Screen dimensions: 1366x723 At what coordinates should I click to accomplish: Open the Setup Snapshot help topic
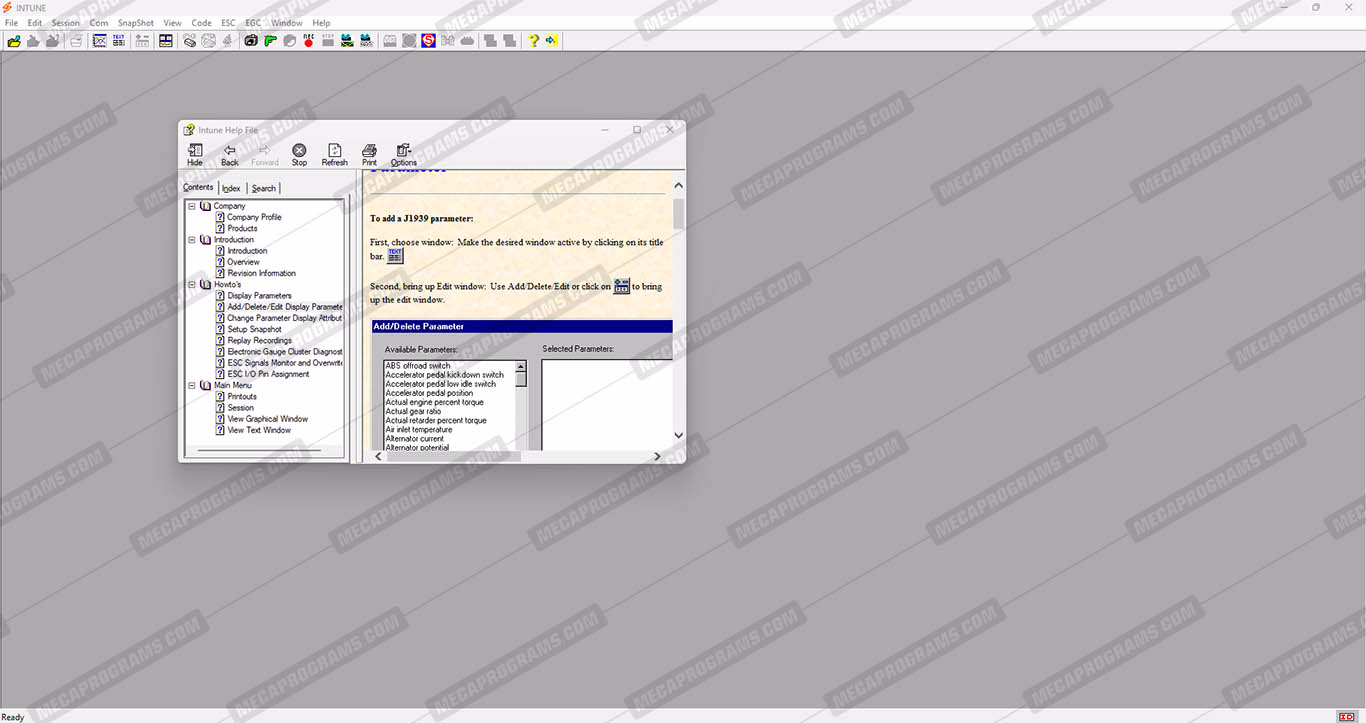point(254,329)
